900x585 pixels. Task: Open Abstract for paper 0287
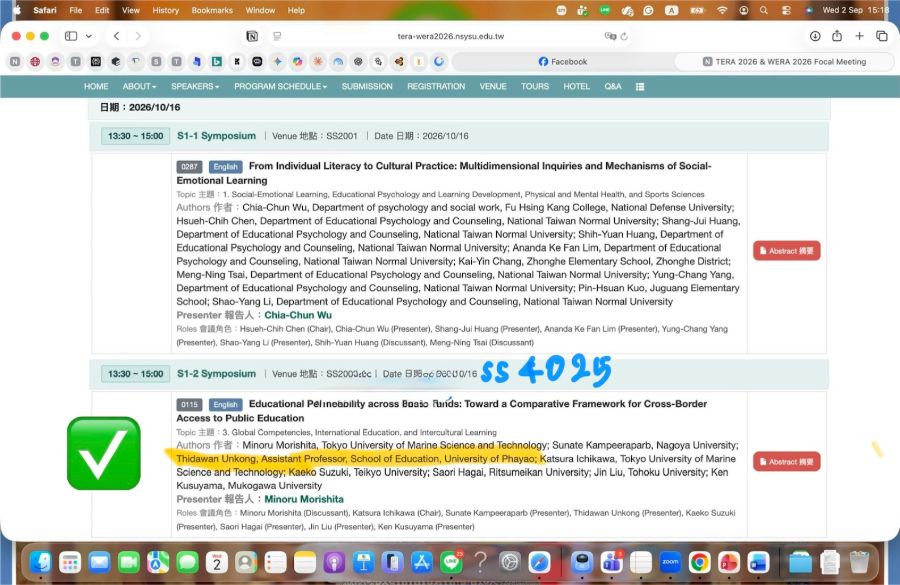pos(786,251)
